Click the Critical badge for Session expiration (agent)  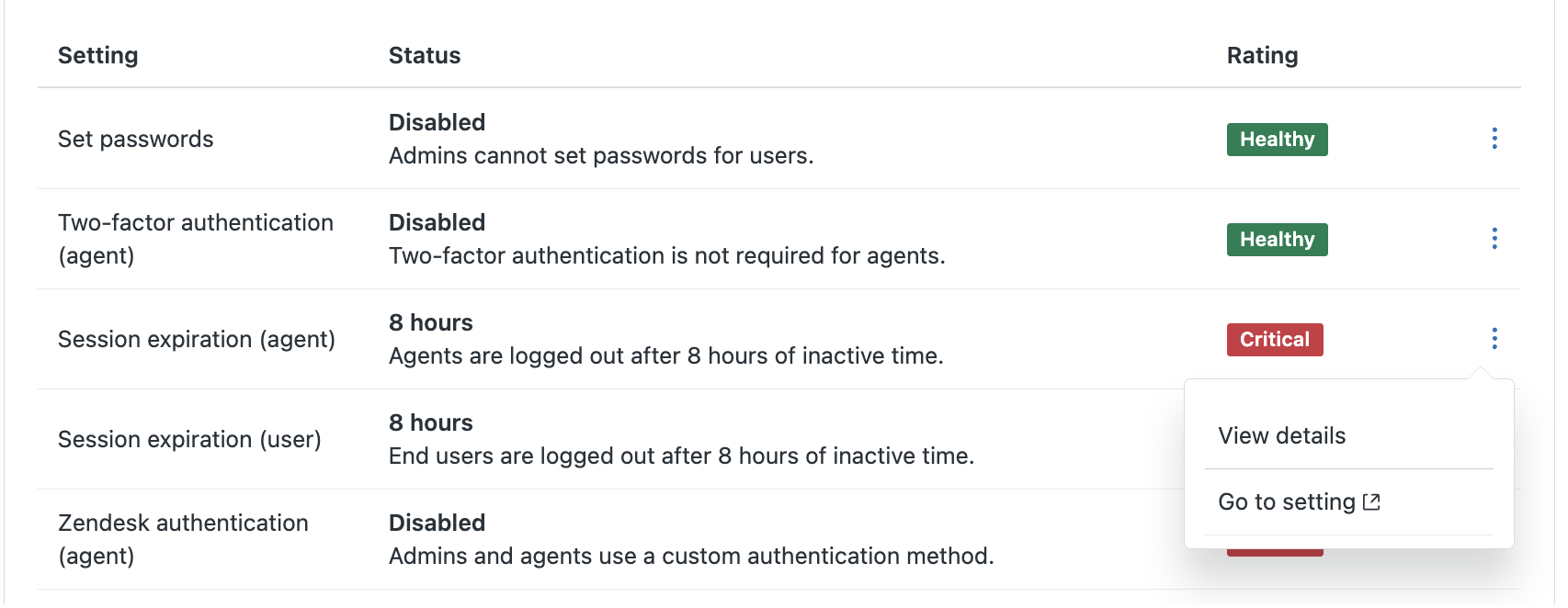tap(1274, 340)
